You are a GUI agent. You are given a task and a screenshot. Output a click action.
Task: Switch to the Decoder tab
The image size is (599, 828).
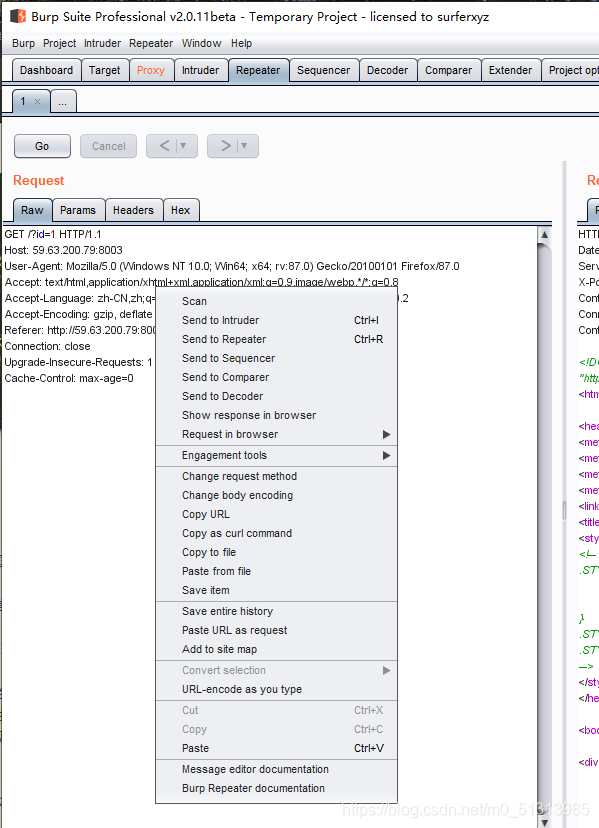pos(388,70)
